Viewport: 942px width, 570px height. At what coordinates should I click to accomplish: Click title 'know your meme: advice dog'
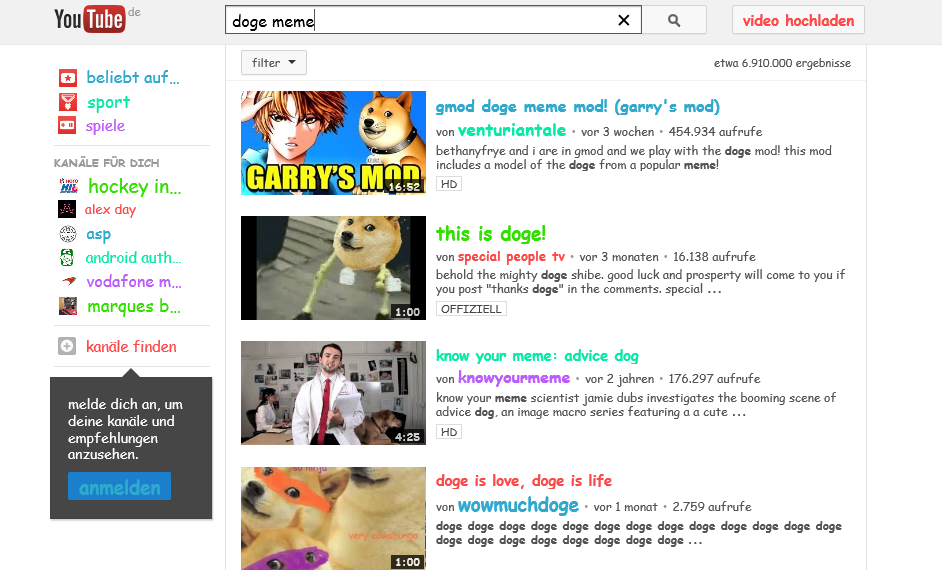coord(537,356)
